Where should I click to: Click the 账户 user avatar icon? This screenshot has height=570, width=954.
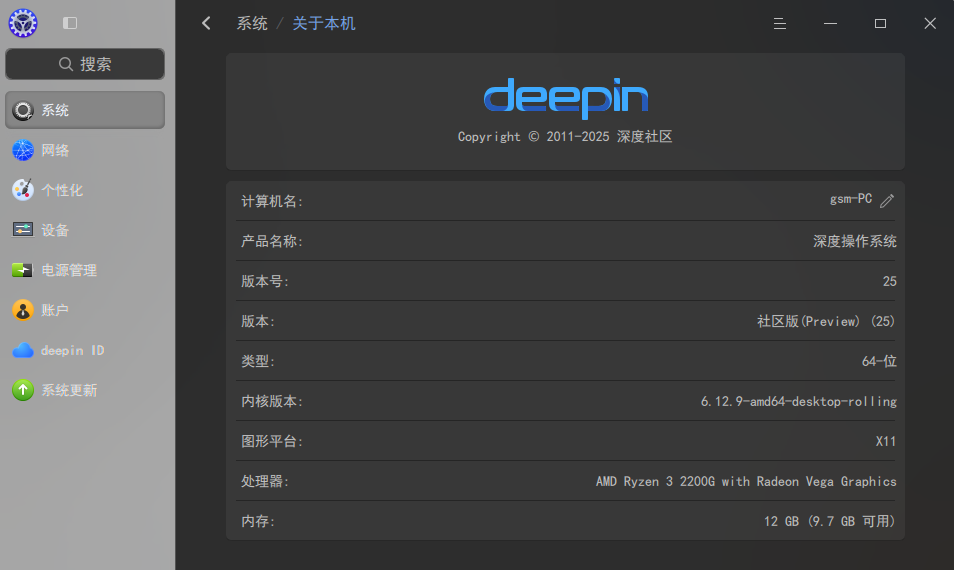(x=23, y=310)
